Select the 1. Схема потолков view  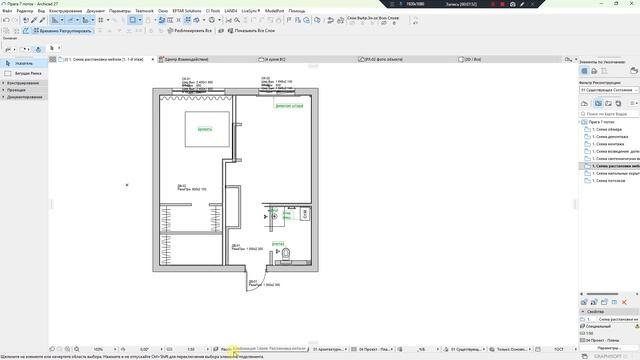609,180
